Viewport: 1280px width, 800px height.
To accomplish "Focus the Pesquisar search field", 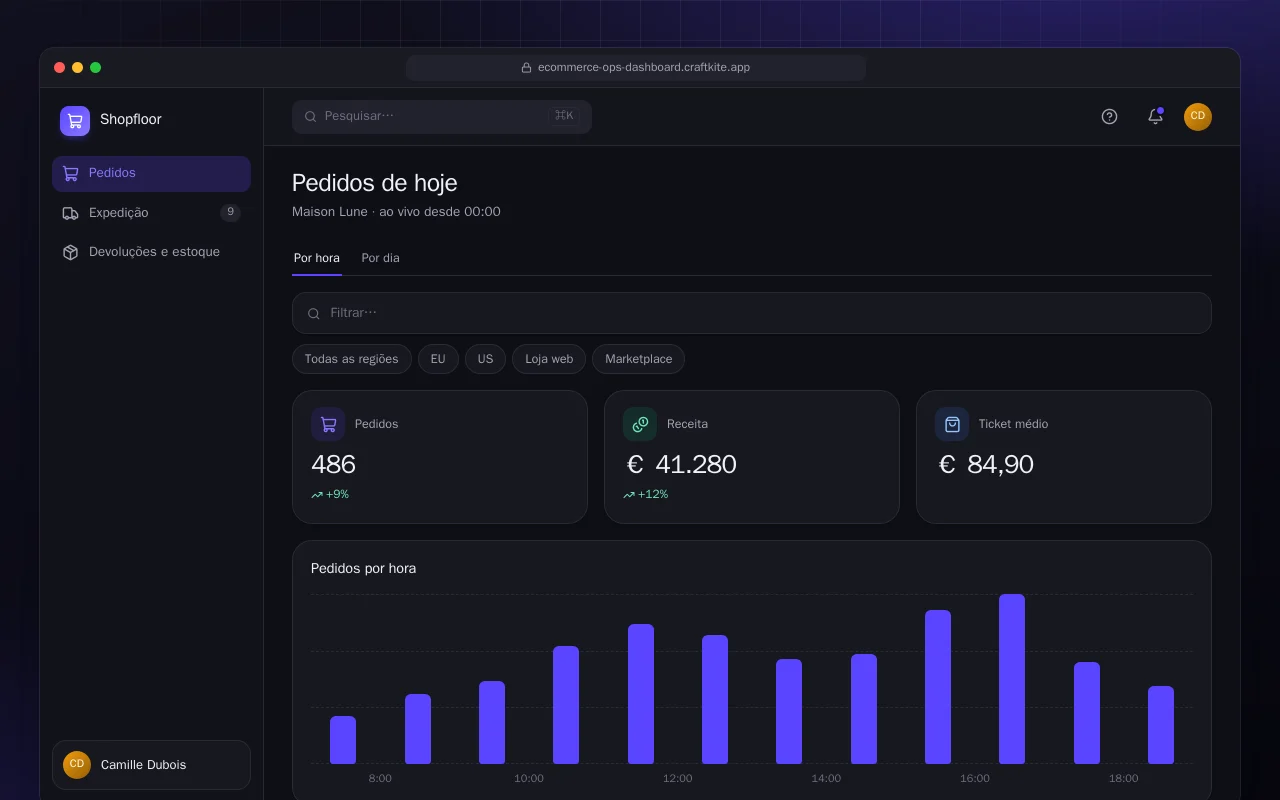I will point(442,116).
